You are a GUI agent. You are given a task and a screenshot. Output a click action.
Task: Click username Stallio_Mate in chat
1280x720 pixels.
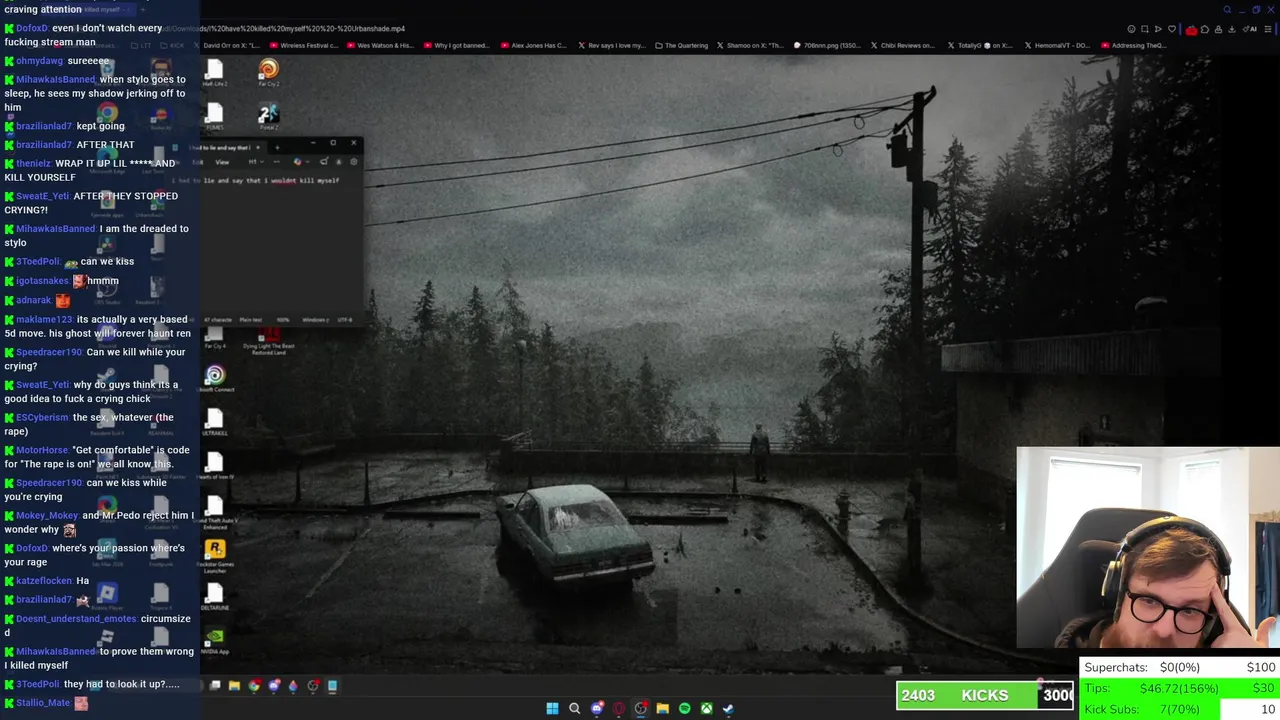click(x=43, y=703)
